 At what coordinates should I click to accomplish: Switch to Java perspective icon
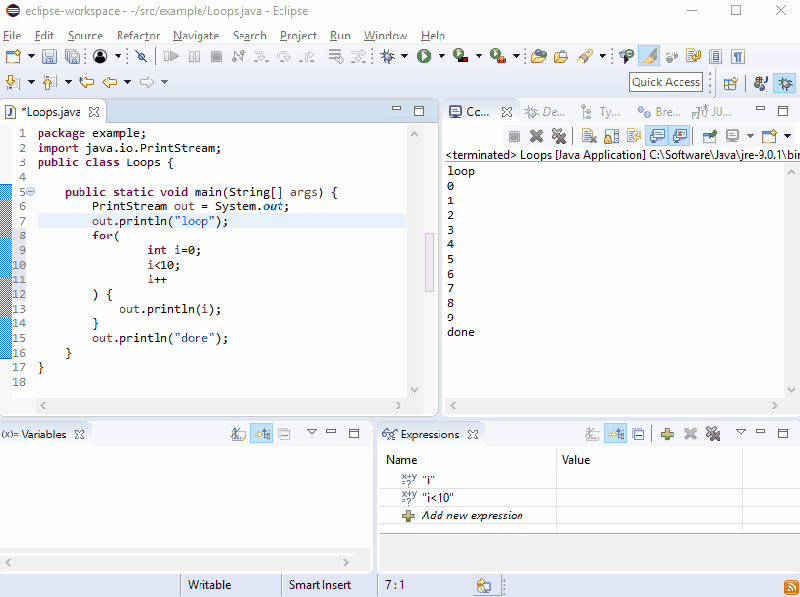coord(761,83)
